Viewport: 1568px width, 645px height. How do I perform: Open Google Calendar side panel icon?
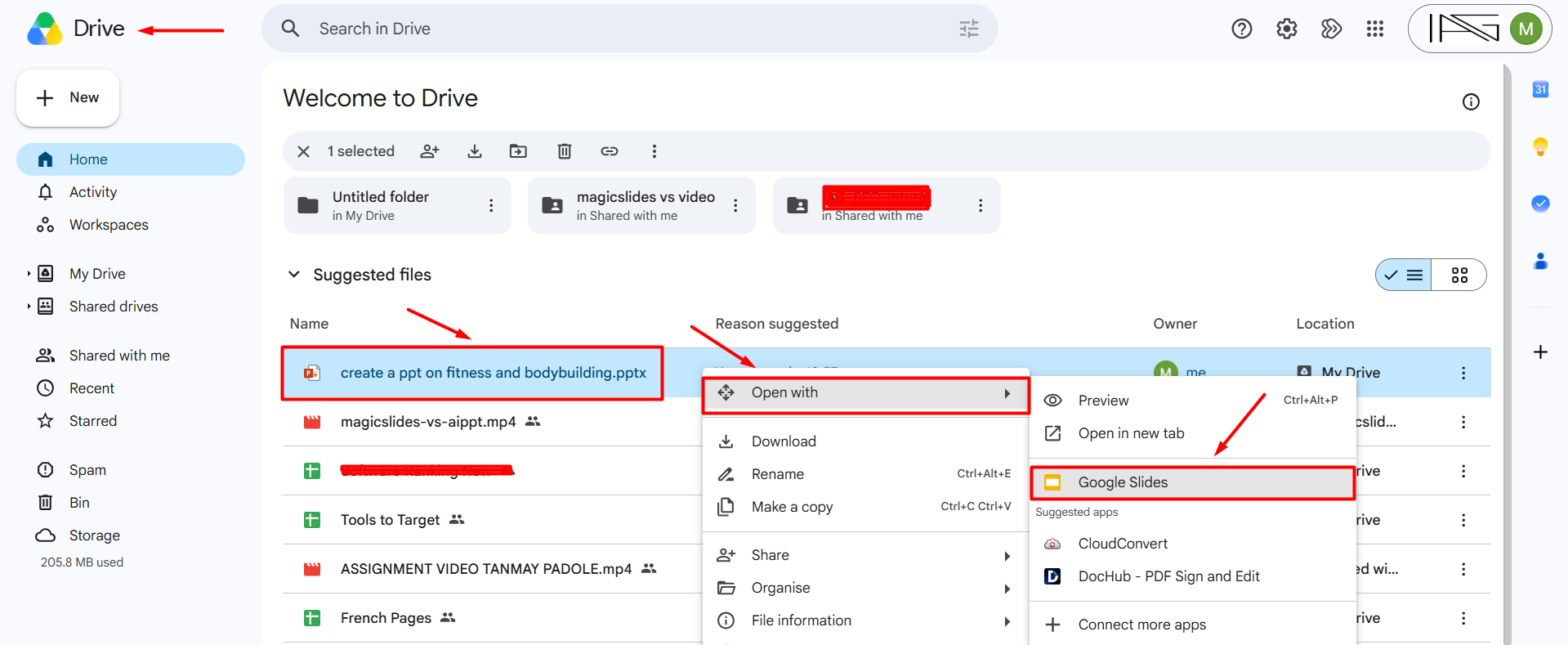coord(1540,90)
